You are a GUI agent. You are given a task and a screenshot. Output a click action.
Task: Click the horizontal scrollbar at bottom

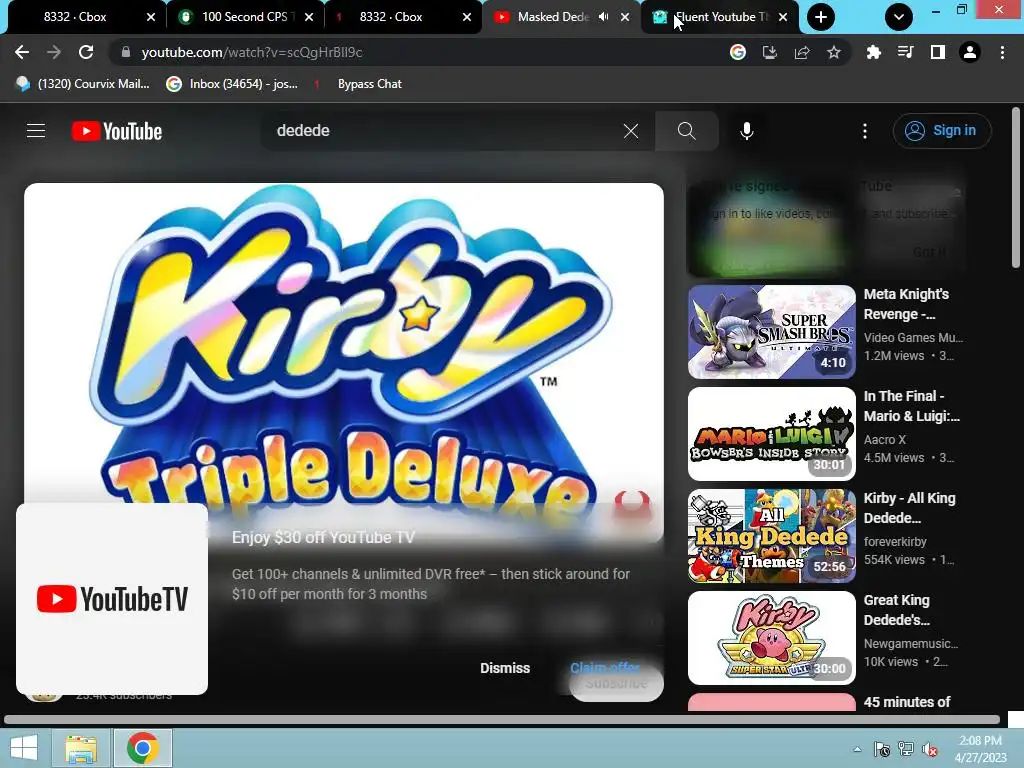(x=502, y=719)
